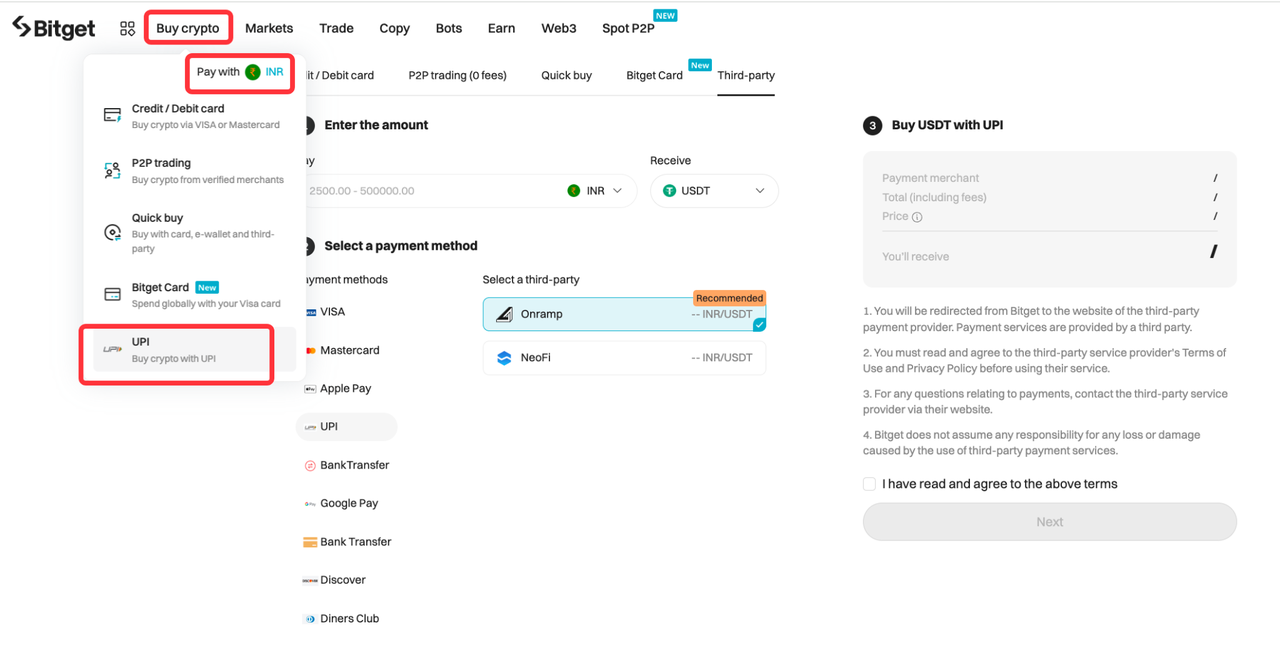Click the Bitget logo
The height and width of the screenshot is (668, 1280).
click(53, 28)
